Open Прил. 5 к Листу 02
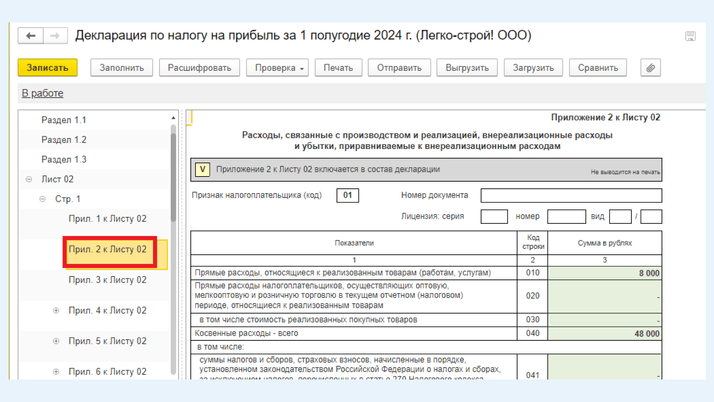714x402 pixels. tap(107, 341)
